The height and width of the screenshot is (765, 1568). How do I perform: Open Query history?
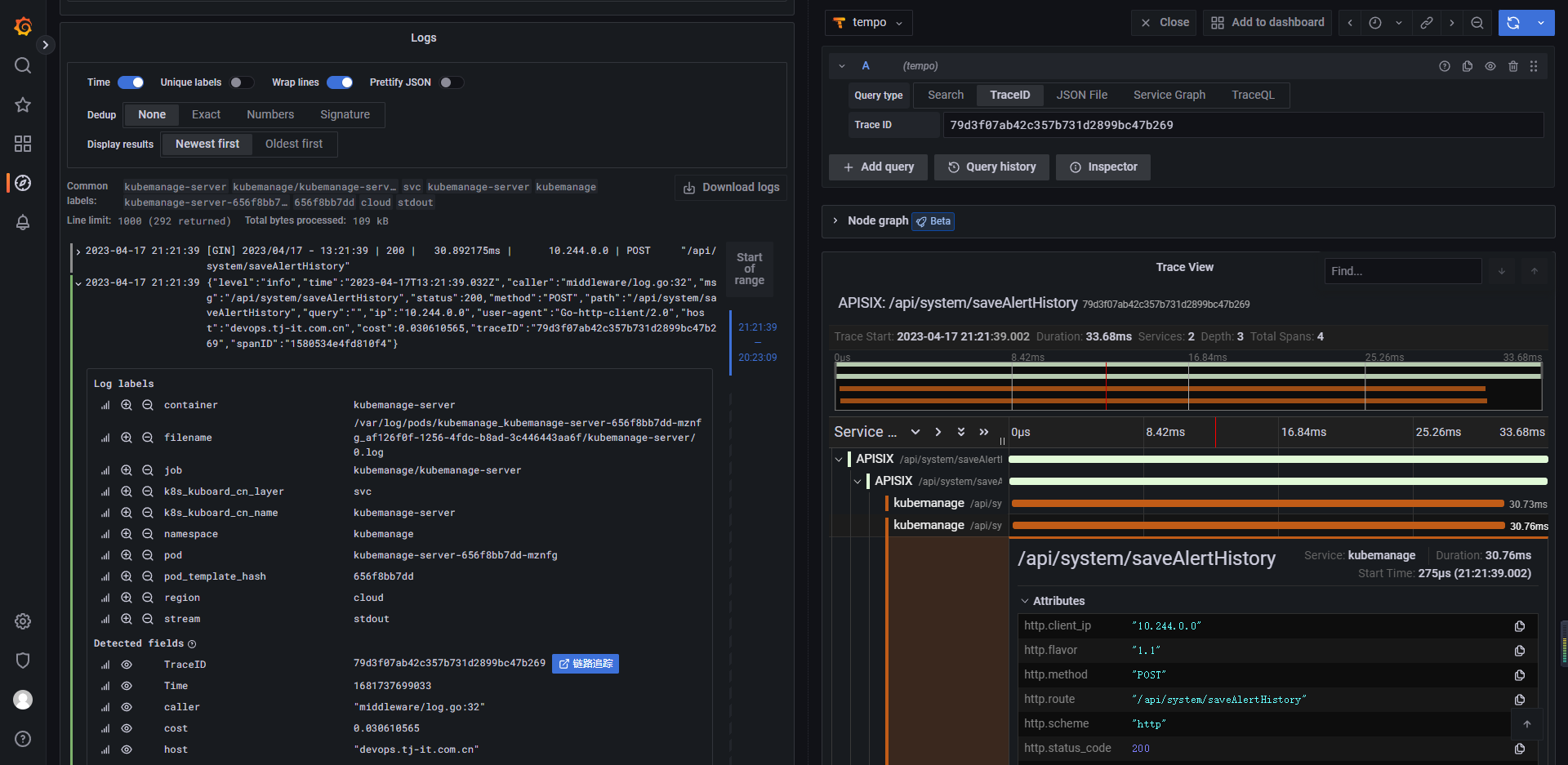pos(991,167)
